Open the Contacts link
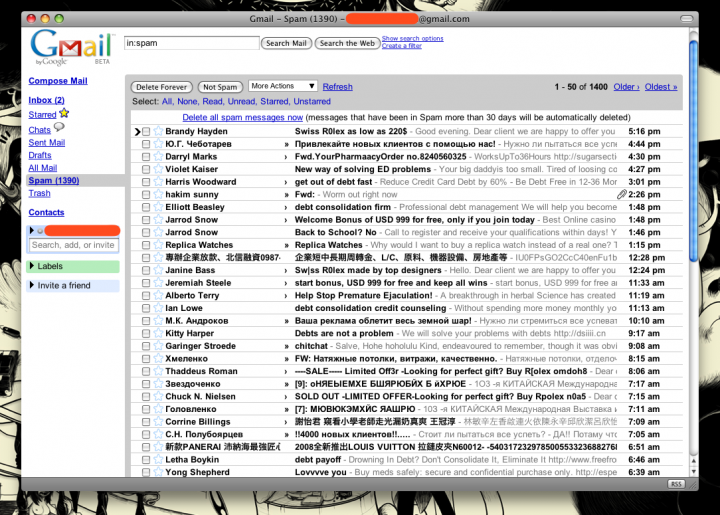The image size is (720, 515). 46,213
